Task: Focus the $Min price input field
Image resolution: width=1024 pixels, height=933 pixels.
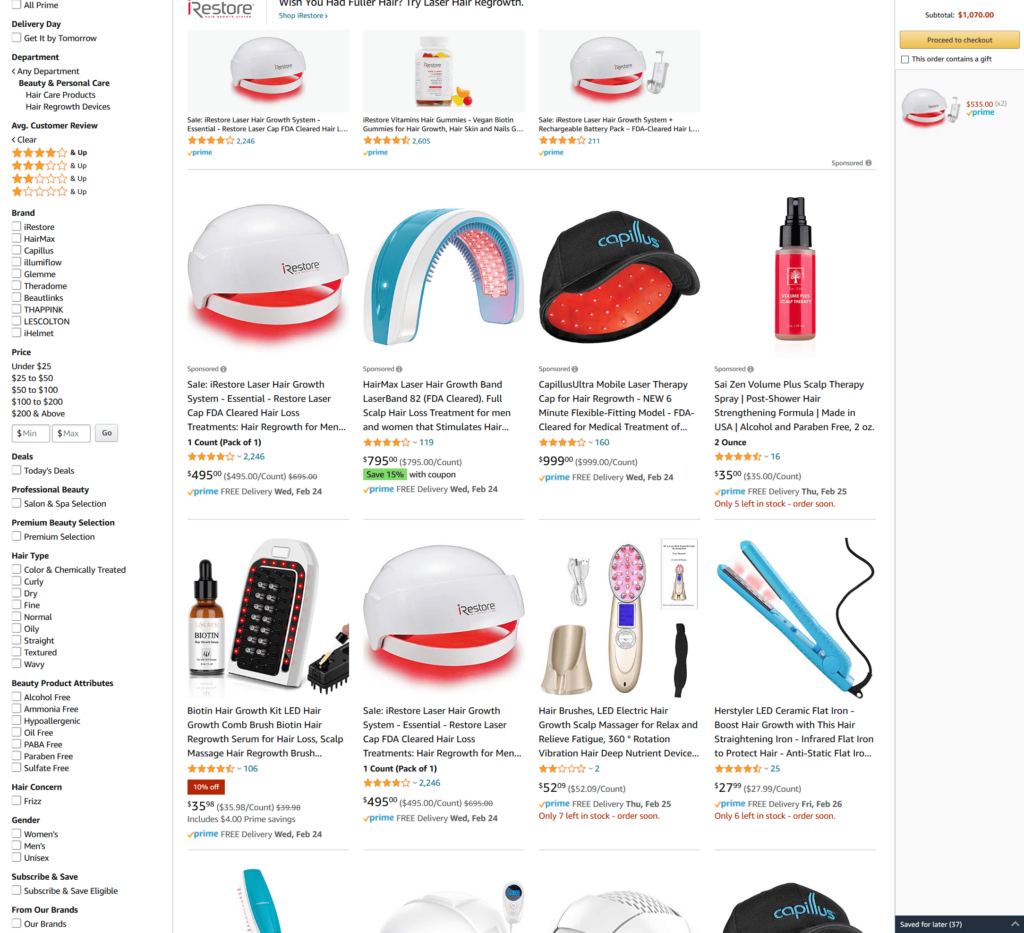Action: [x=31, y=433]
